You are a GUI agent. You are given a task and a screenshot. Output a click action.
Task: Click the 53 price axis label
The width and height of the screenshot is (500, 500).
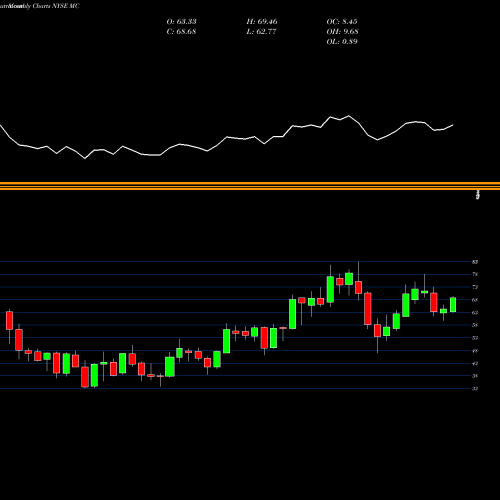475,338
